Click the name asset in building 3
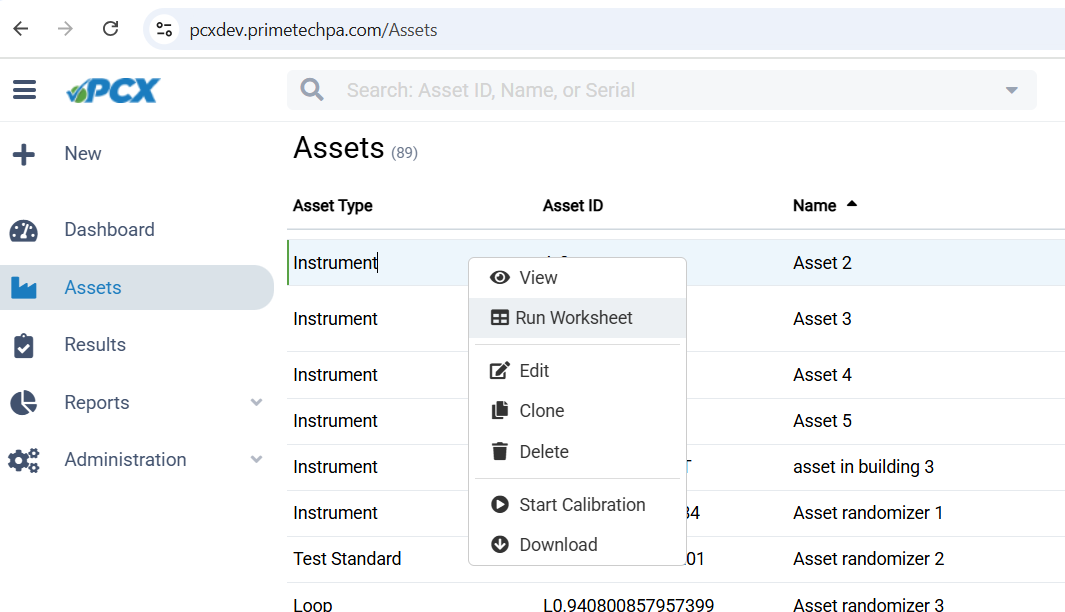This screenshot has height=612, width=1065. click(x=863, y=467)
